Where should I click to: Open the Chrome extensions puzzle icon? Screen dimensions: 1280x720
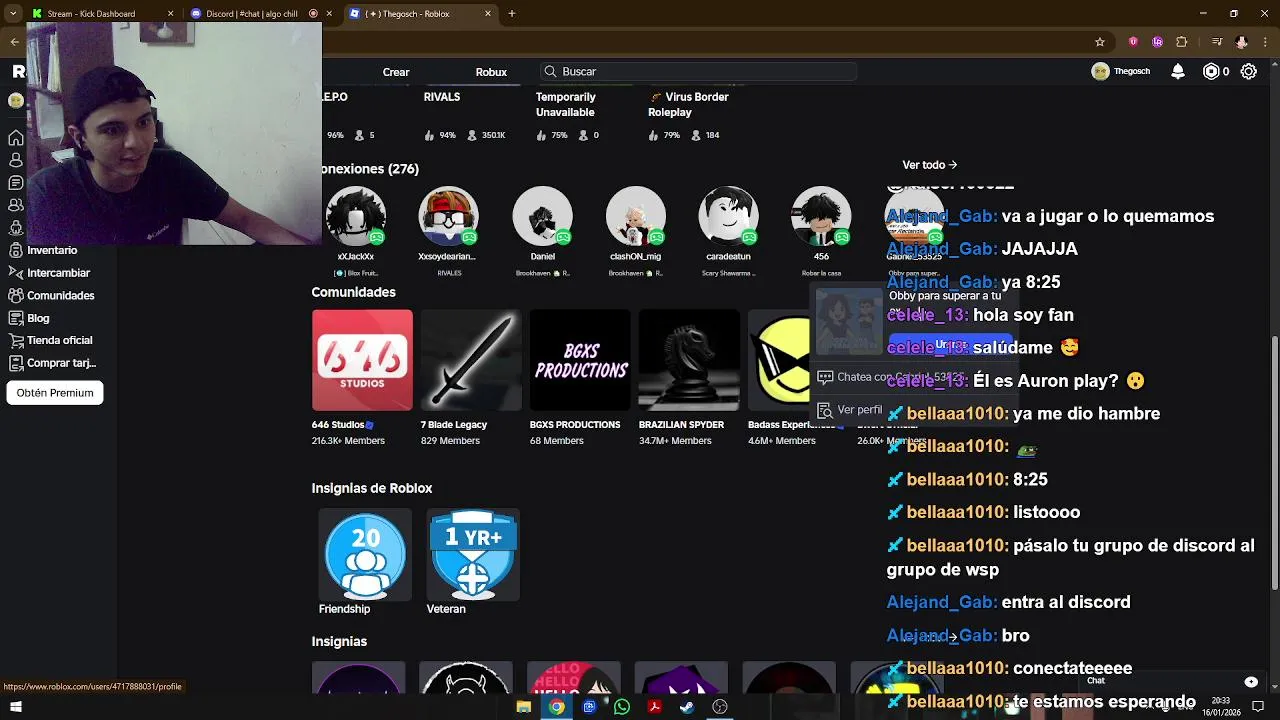[1182, 42]
